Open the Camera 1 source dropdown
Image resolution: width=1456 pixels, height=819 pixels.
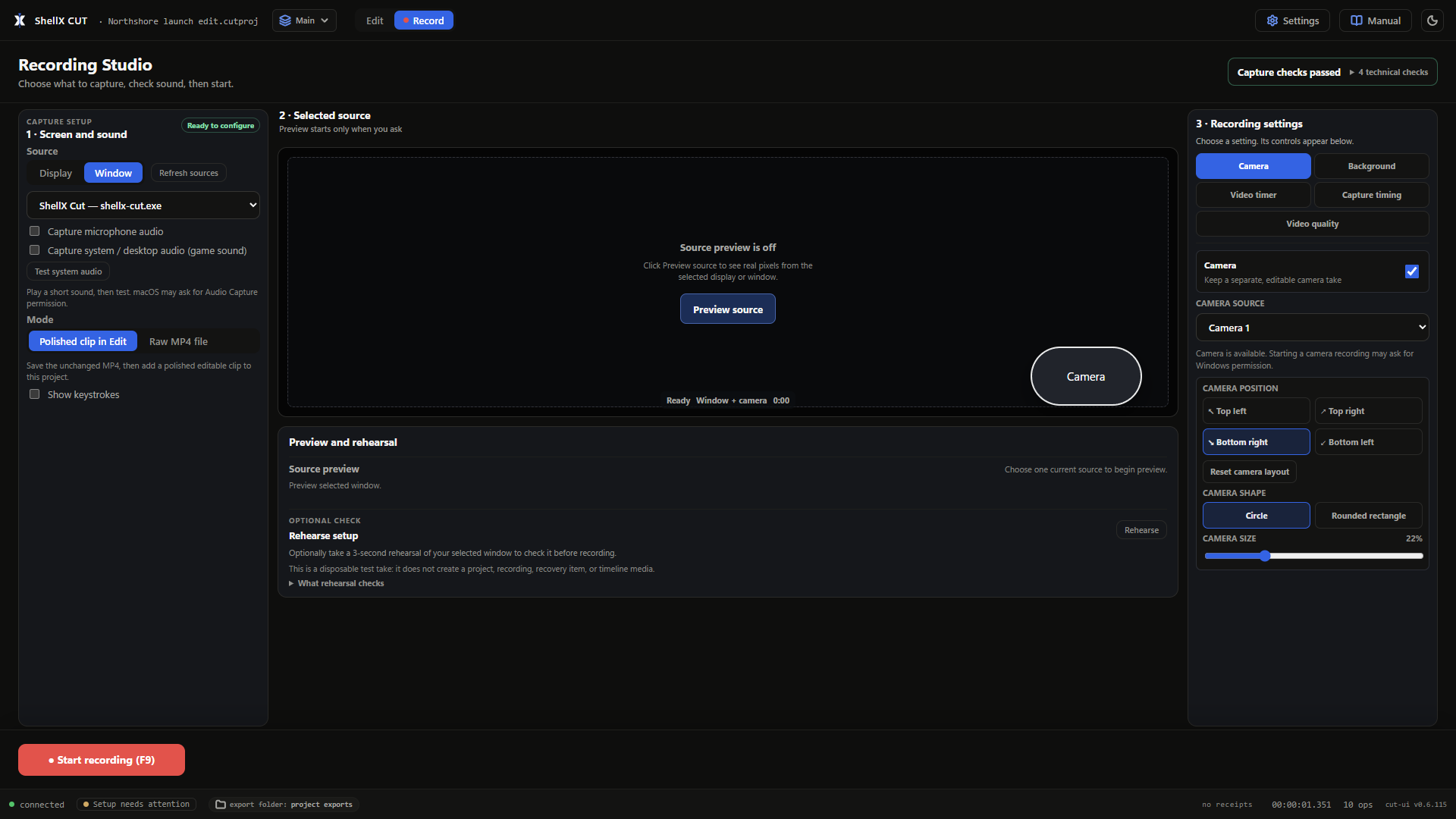[1313, 328]
